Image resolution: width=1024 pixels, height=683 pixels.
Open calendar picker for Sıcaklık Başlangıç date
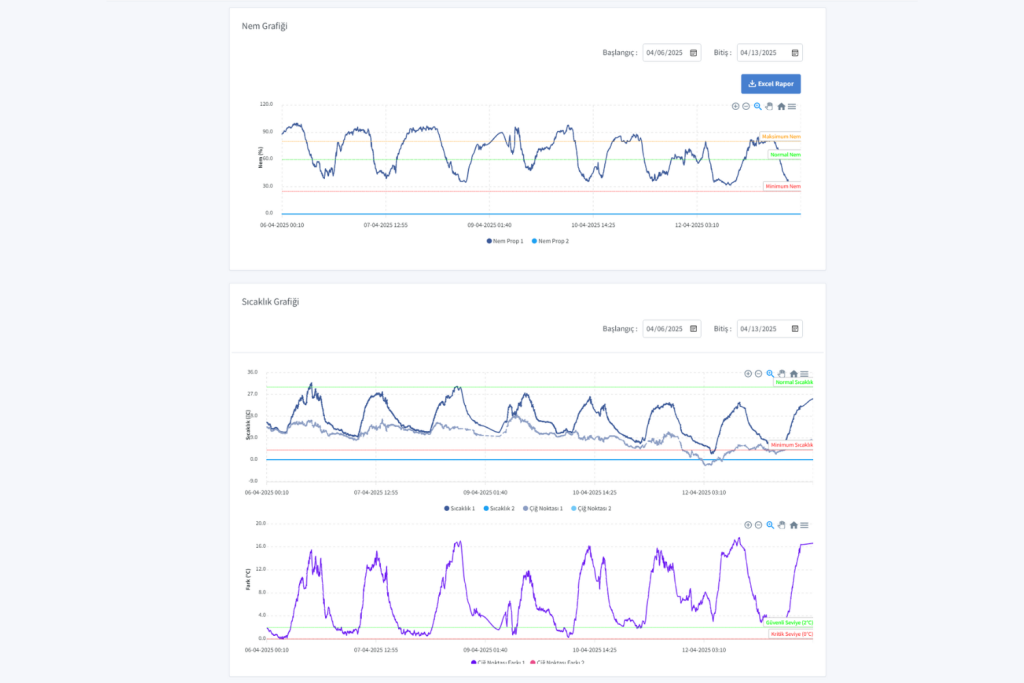click(694, 329)
